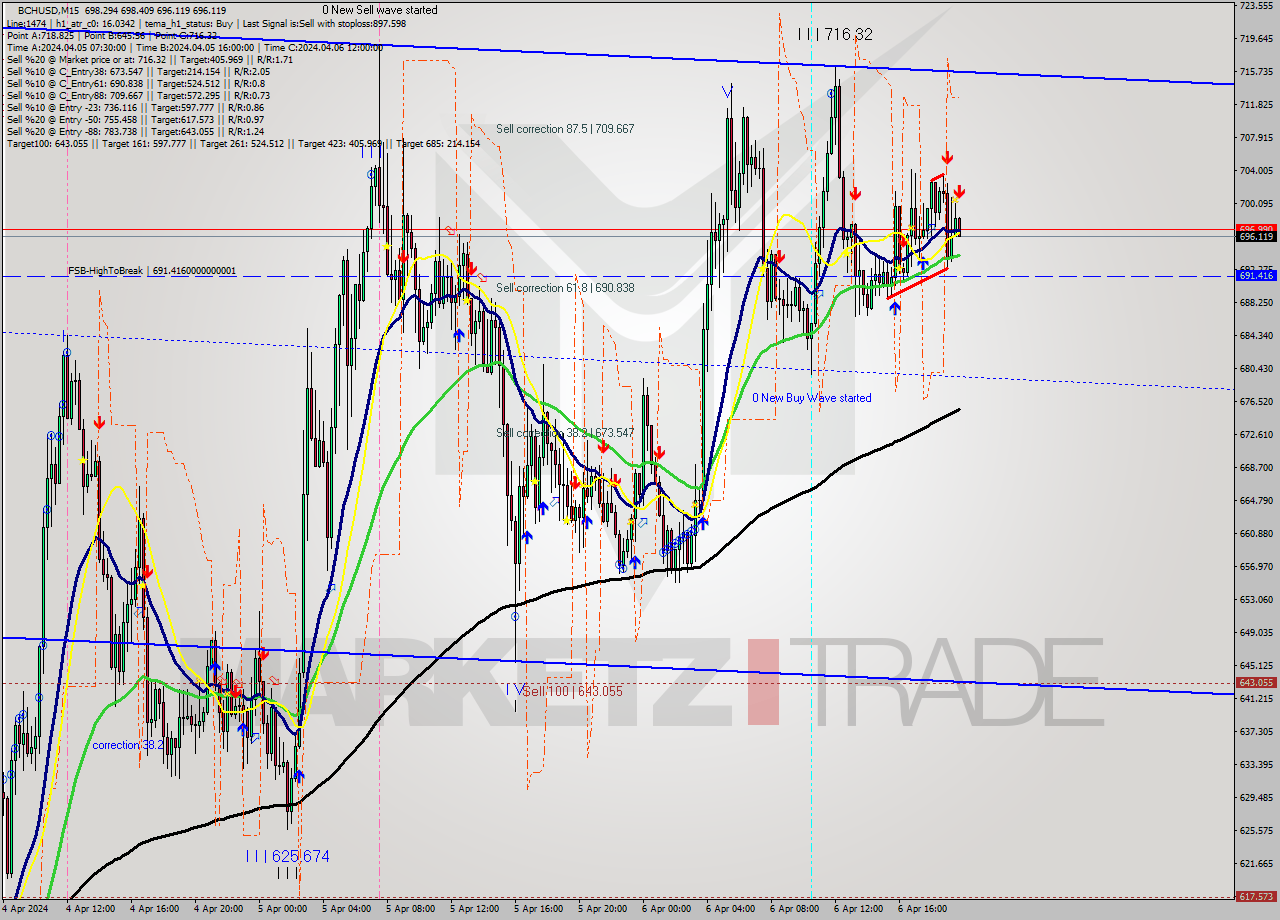This screenshot has width=1280, height=920.
Task: Click the 'Sell correction 38.2 | 673.547' label
Action: [x=565, y=433]
